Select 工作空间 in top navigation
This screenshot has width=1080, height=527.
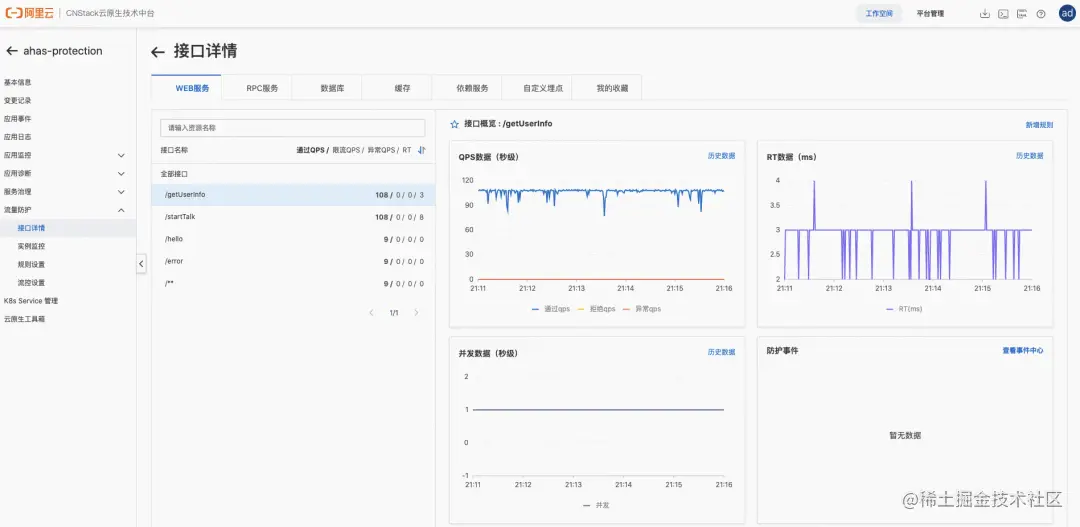[x=879, y=14]
